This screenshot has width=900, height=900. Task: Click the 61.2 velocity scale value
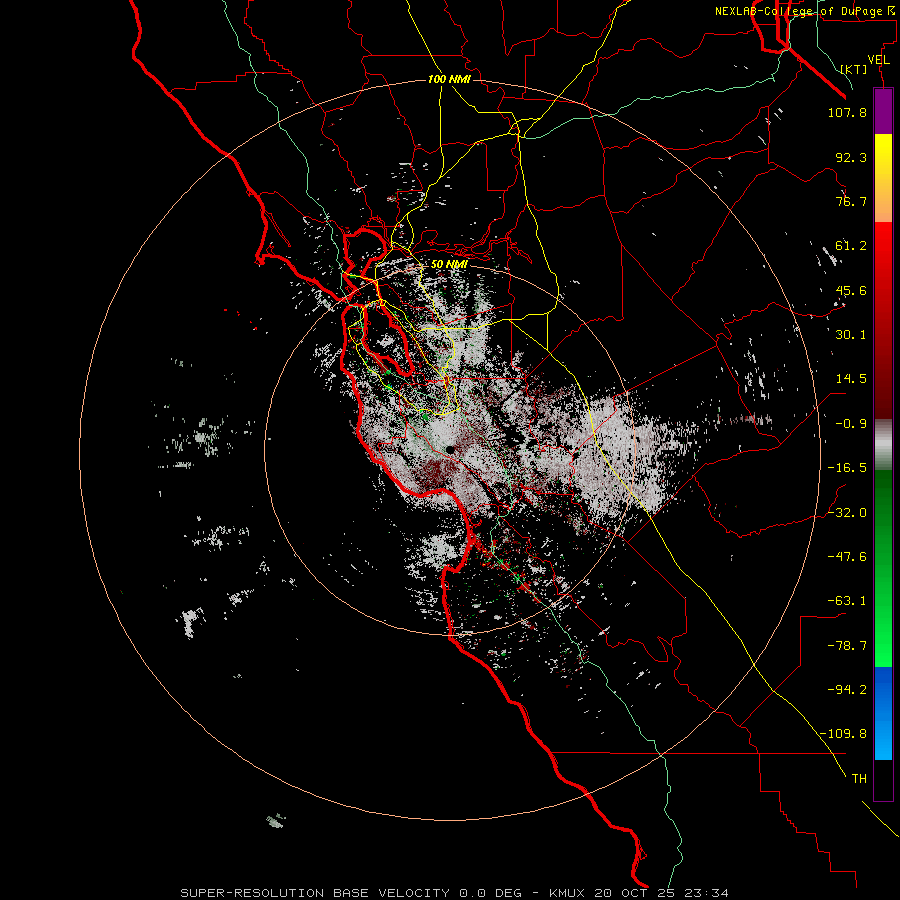click(x=851, y=246)
